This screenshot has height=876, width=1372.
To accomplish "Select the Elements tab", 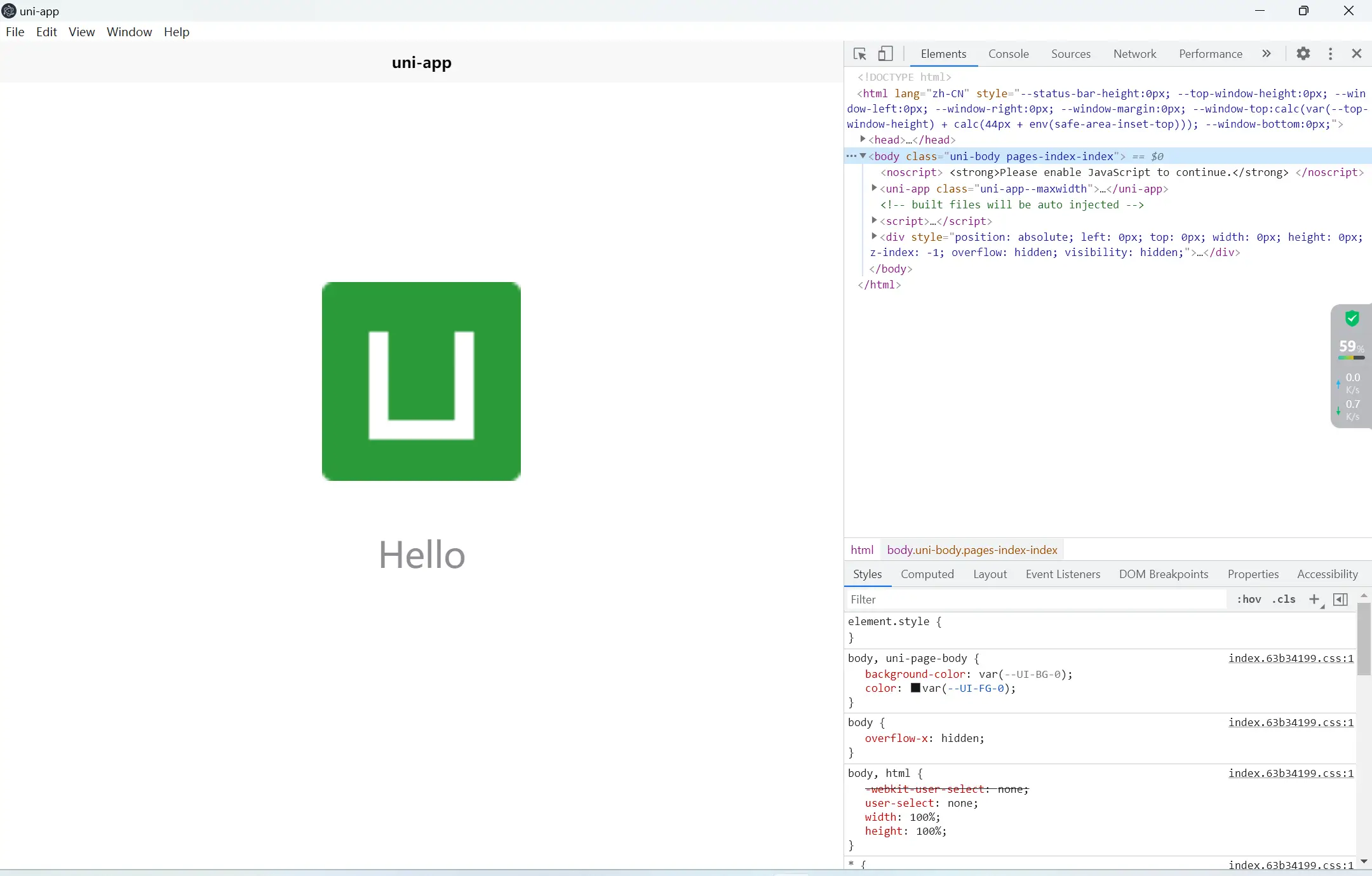I will 943,54.
